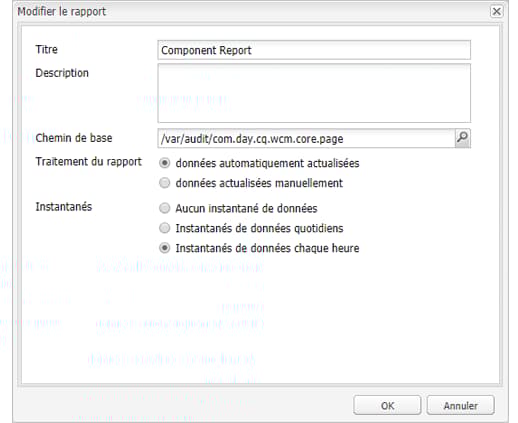Choose Aucun instantané de données
Viewport: 518px width, 423px height.
[x=164, y=208]
